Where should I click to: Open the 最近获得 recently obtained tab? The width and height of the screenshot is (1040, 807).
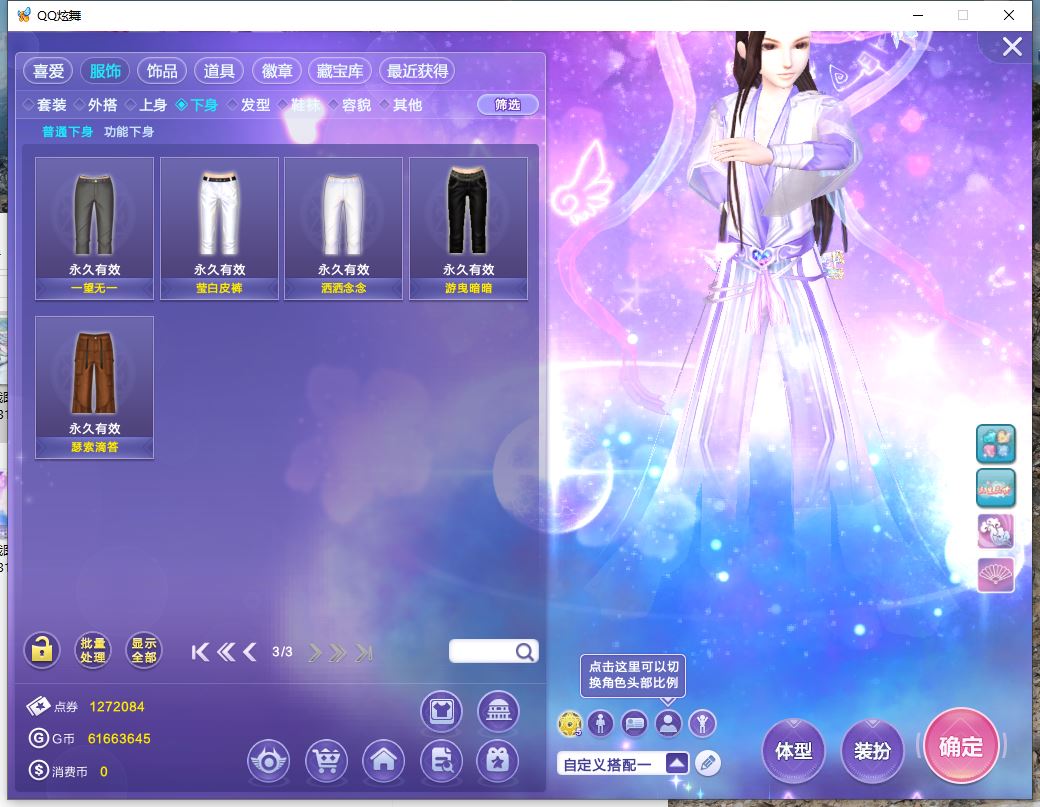pos(417,71)
